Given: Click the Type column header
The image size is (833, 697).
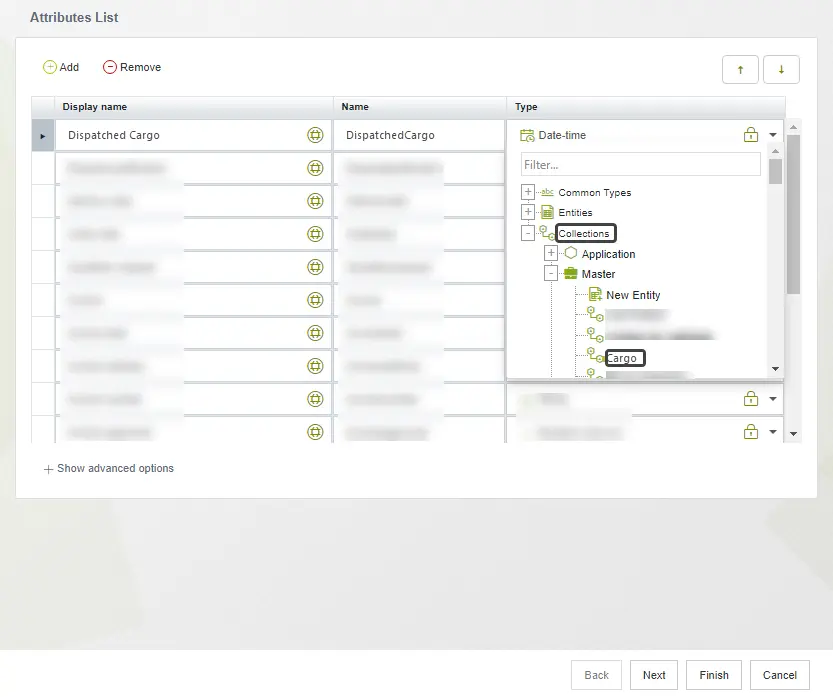Looking at the screenshot, I should point(646,107).
